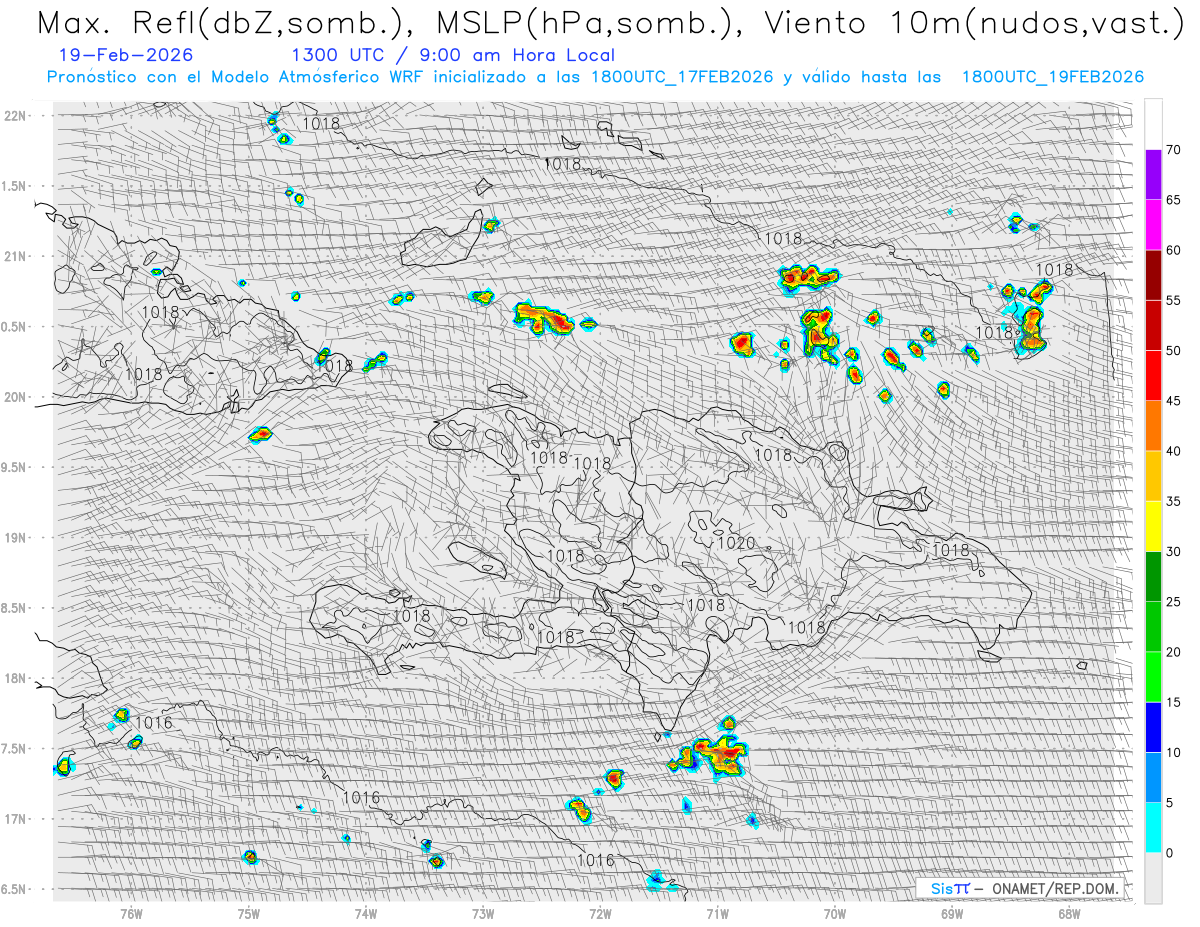Click the cyan 0–5 dBZ colorbar segment
The height and width of the screenshot is (927, 1200).
pos(1153,827)
